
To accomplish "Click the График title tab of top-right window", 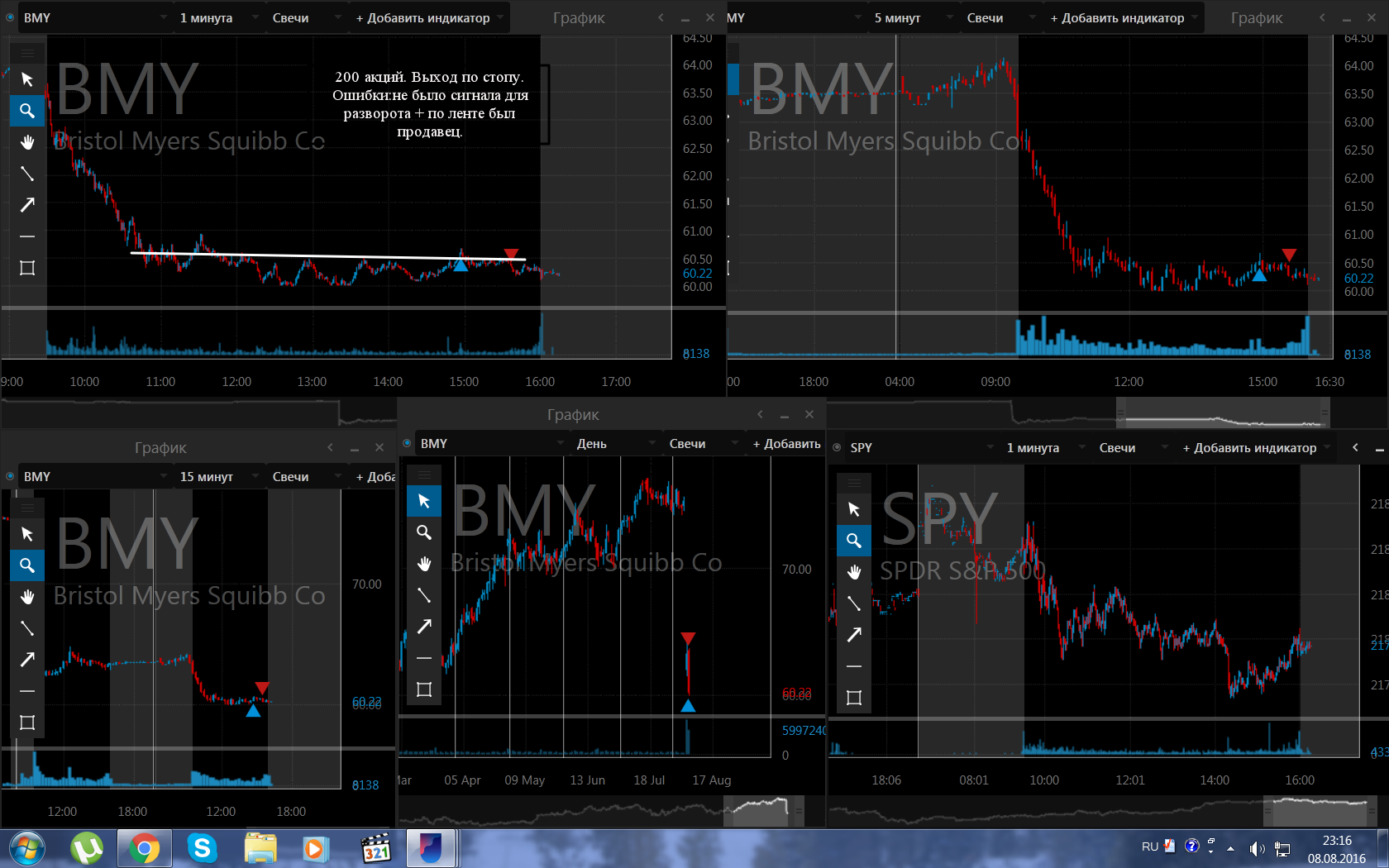I will click(1257, 17).
